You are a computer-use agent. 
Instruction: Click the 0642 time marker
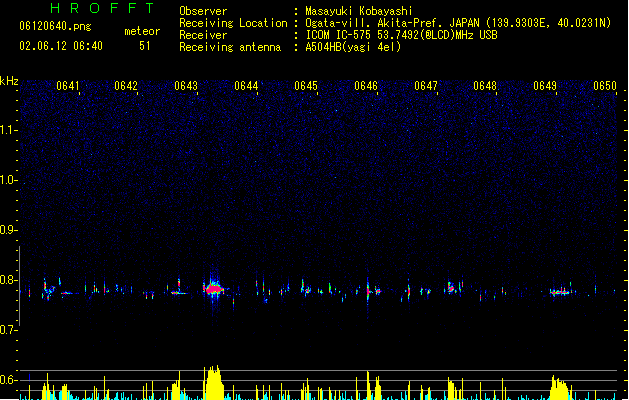126,86
